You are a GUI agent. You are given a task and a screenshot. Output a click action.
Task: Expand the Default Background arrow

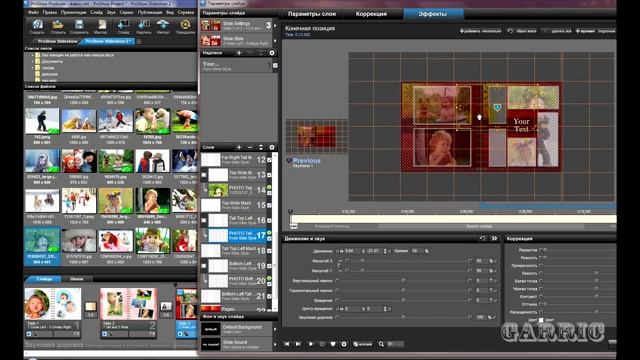(275, 329)
